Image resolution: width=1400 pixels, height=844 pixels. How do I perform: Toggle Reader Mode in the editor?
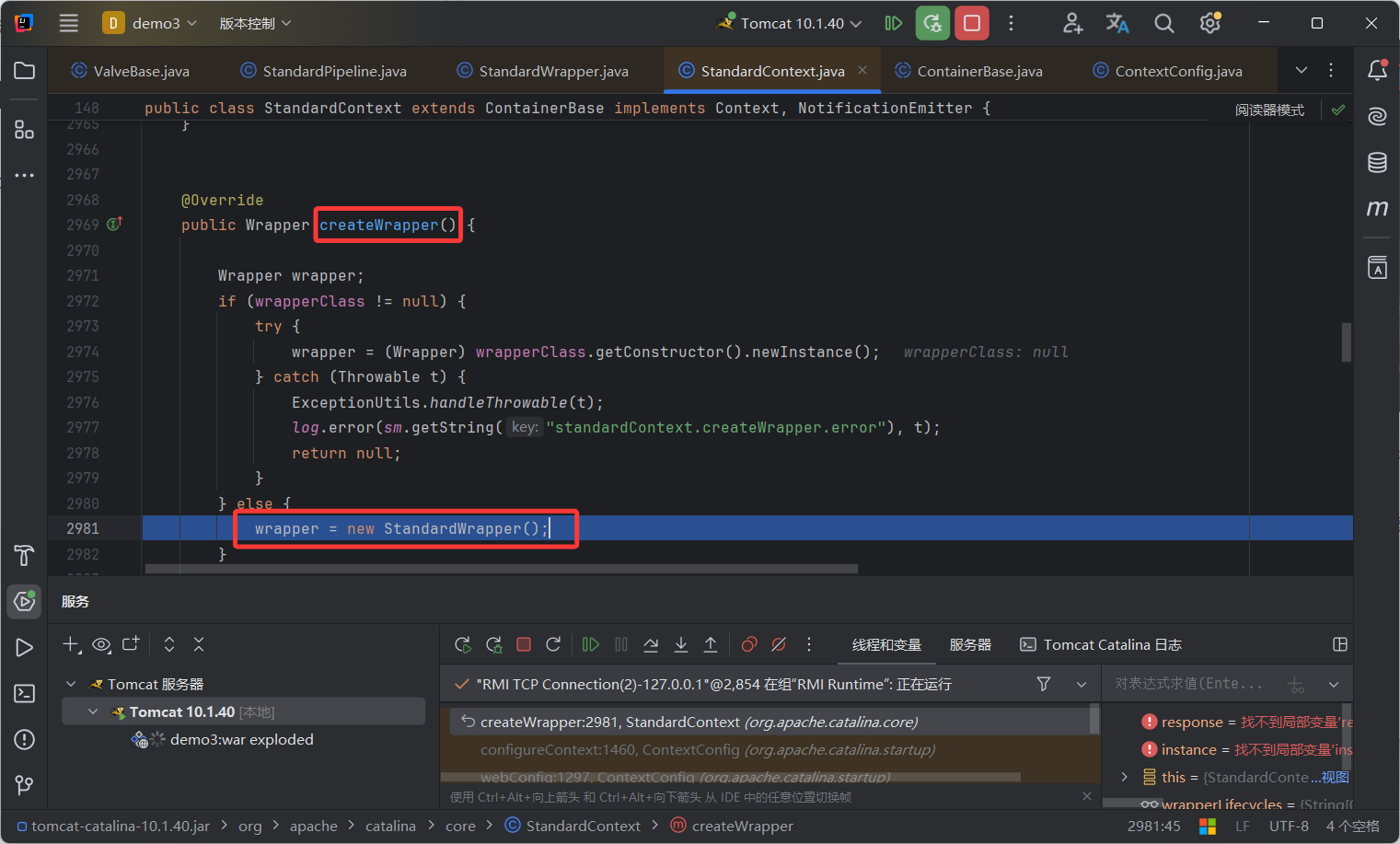click(x=1269, y=110)
